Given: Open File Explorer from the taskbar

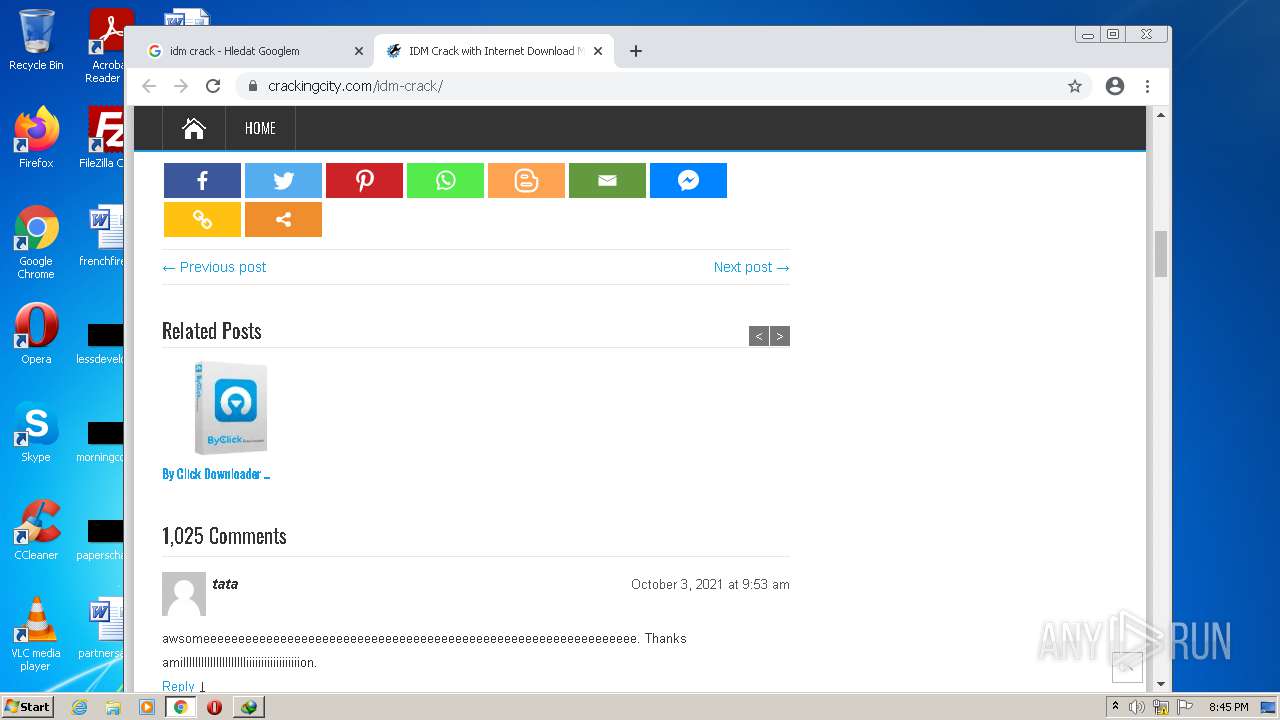Looking at the screenshot, I should (113, 707).
